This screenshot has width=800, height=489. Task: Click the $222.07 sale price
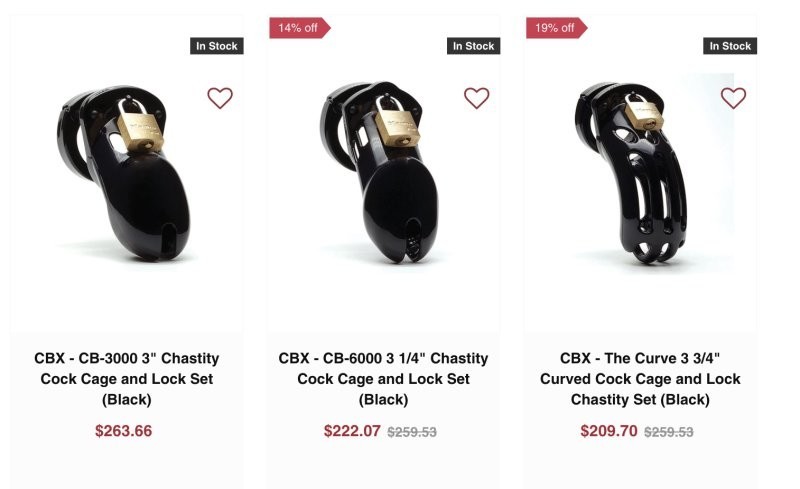[x=352, y=431]
